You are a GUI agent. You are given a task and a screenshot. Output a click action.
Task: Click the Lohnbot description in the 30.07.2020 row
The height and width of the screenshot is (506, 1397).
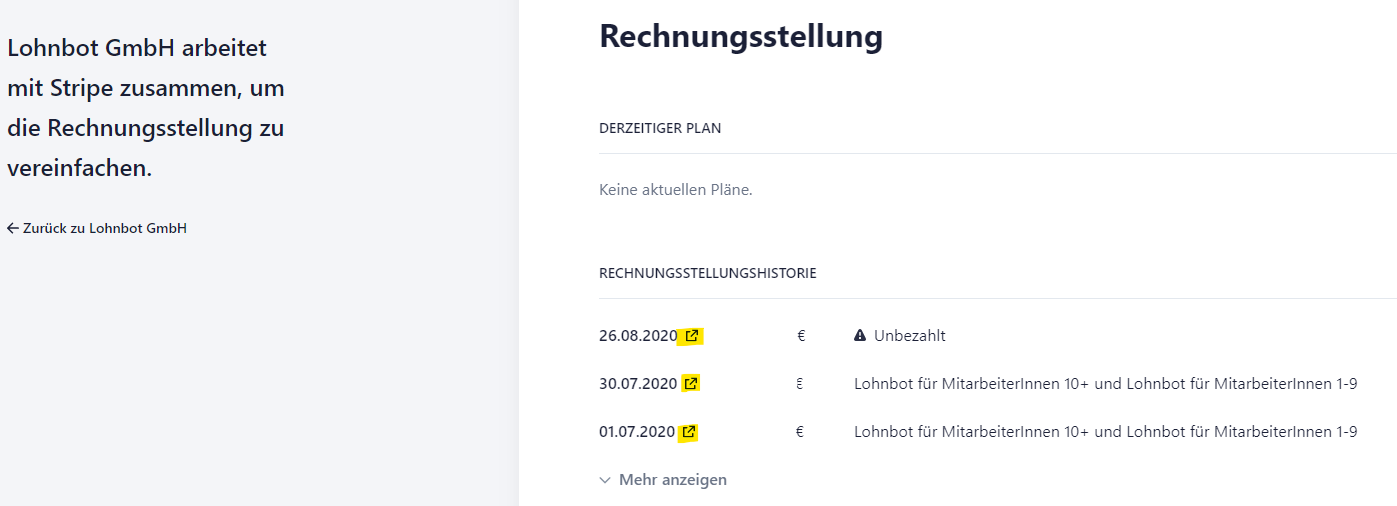tap(1105, 383)
